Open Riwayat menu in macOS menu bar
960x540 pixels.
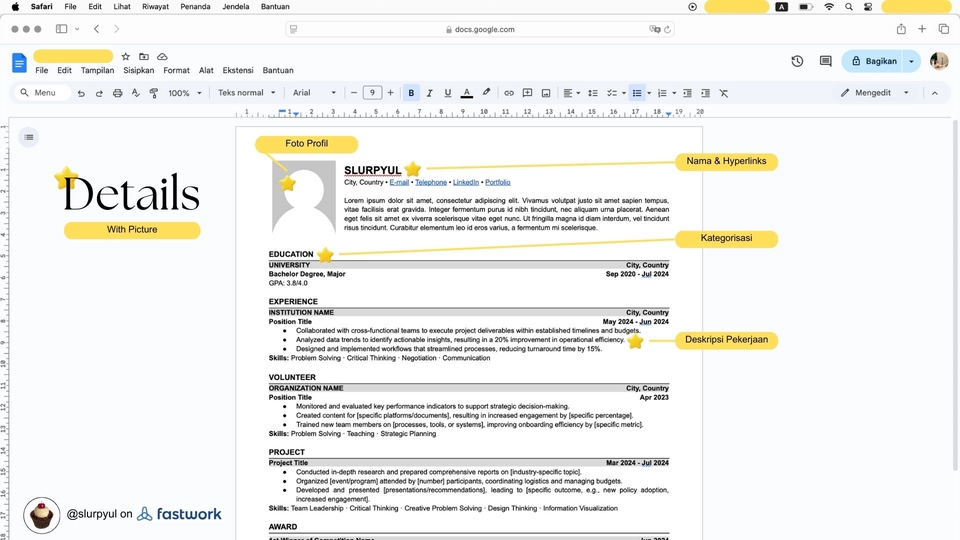click(156, 7)
